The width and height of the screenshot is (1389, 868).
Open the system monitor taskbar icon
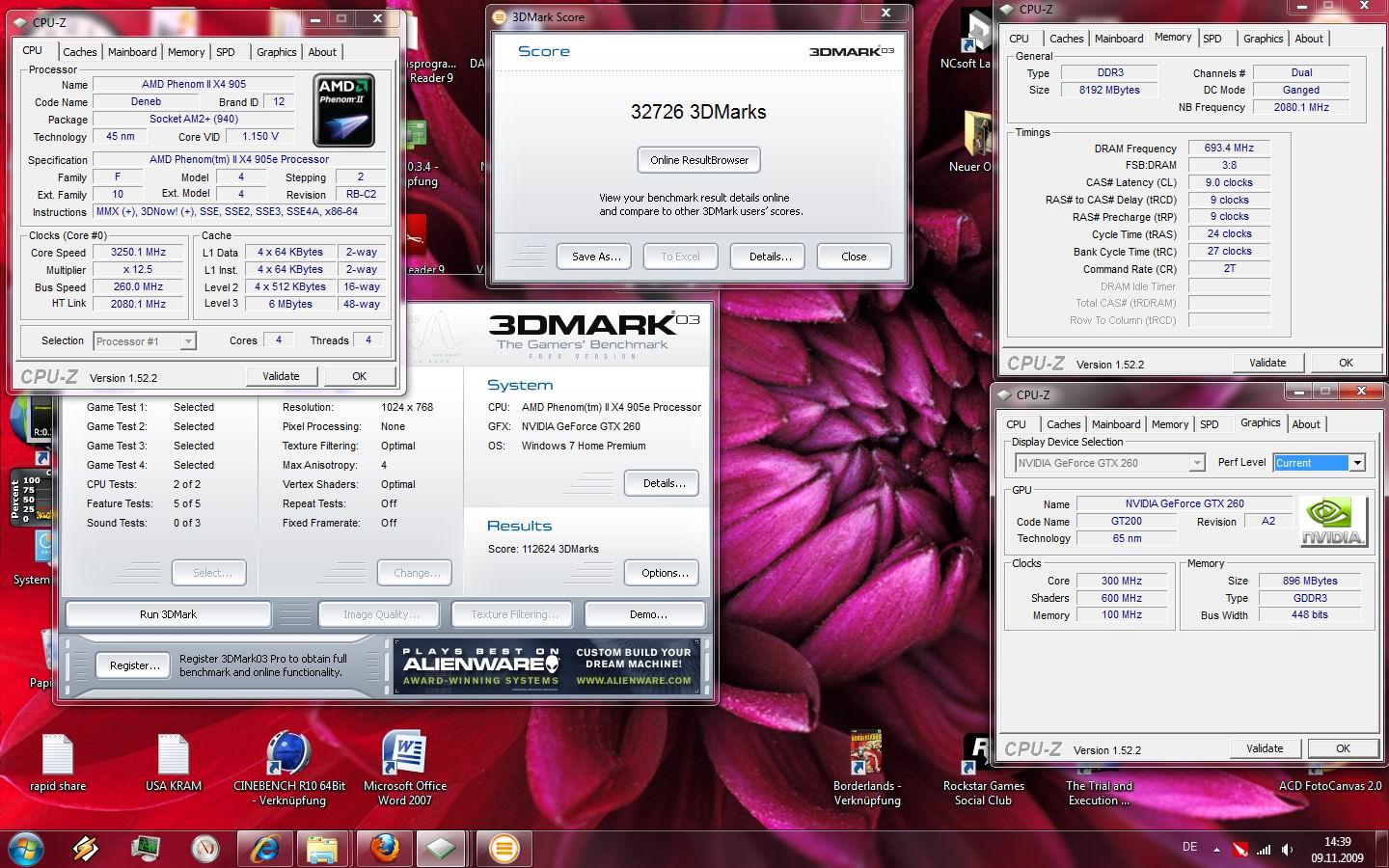(145, 848)
